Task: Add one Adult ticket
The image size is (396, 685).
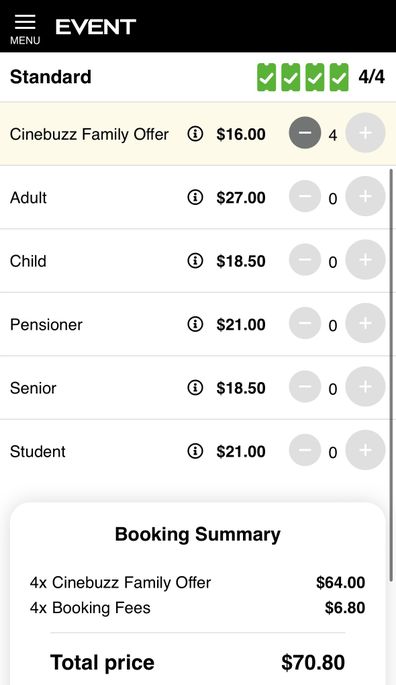Action: tap(365, 196)
